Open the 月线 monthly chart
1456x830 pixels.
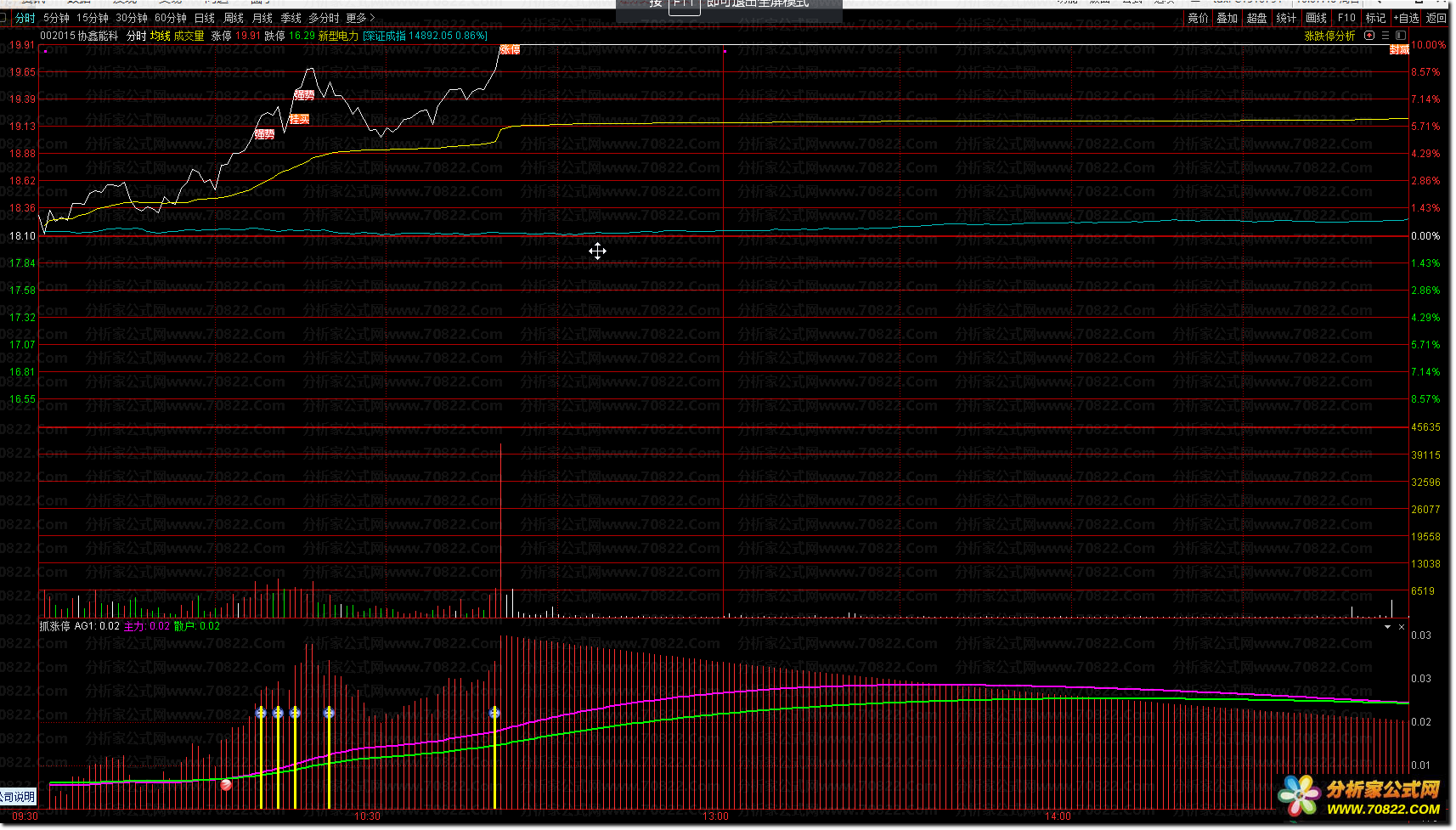coord(262,18)
